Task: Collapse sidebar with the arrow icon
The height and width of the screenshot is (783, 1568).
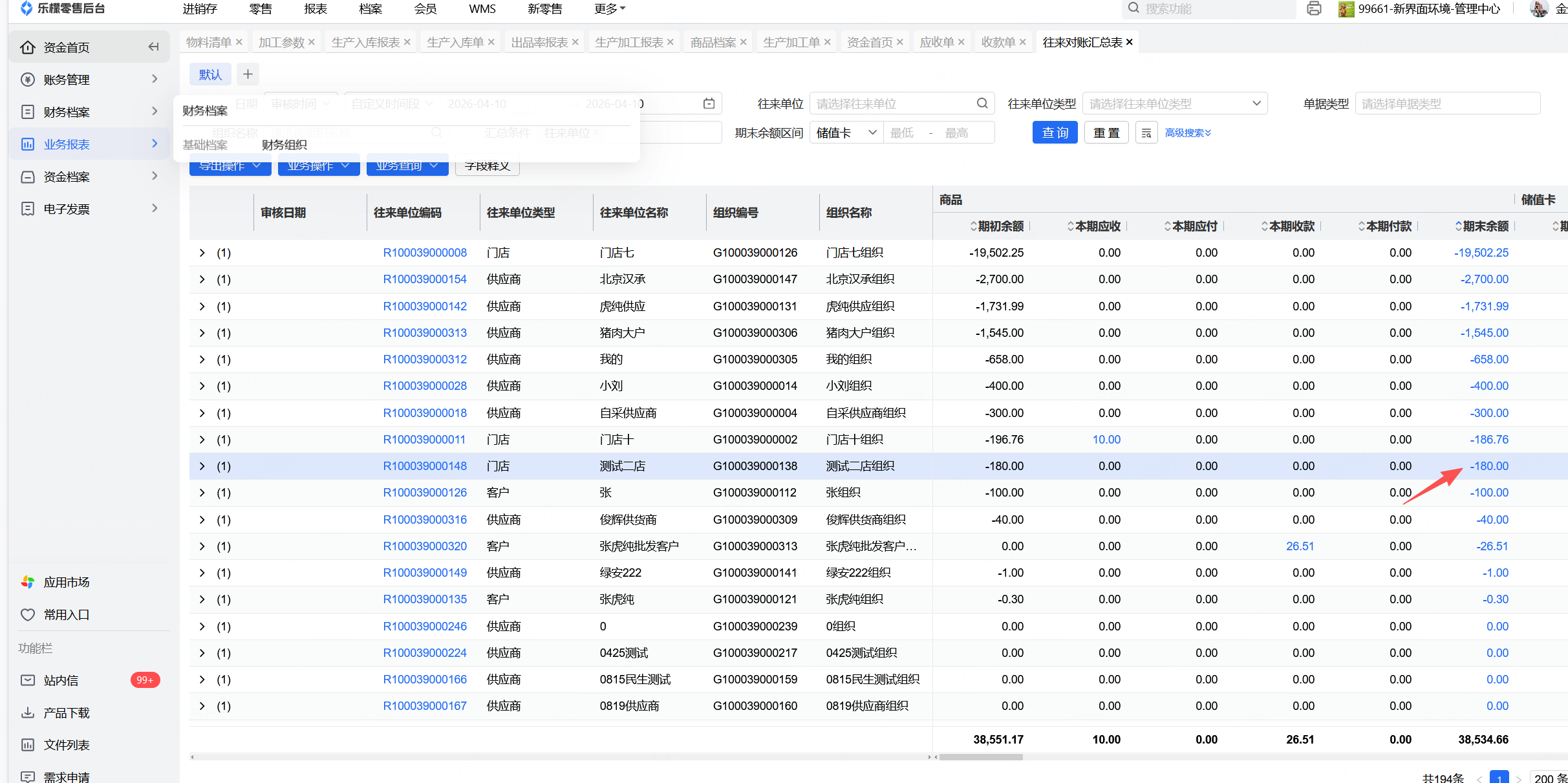Action: coord(153,47)
